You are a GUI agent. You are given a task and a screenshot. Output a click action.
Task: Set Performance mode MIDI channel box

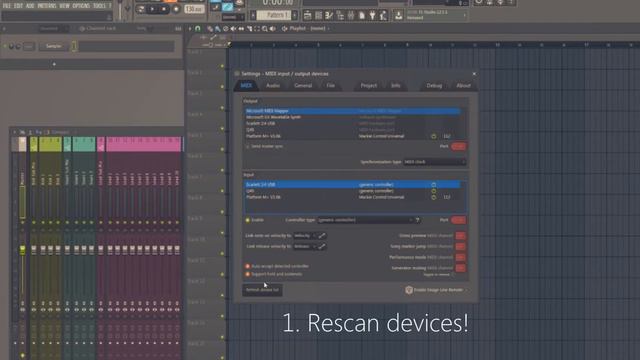(x=460, y=257)
